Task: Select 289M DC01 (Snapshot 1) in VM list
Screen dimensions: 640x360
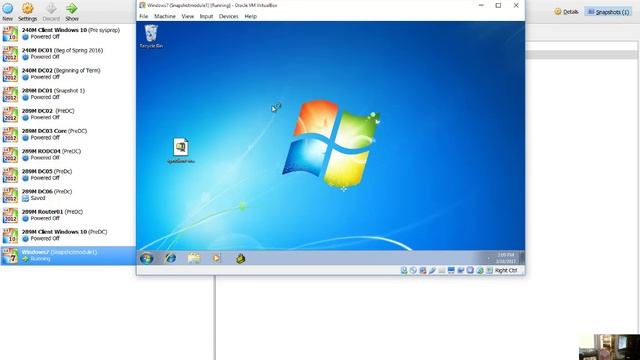Action: pyautogui.click(x=68, y=94)
